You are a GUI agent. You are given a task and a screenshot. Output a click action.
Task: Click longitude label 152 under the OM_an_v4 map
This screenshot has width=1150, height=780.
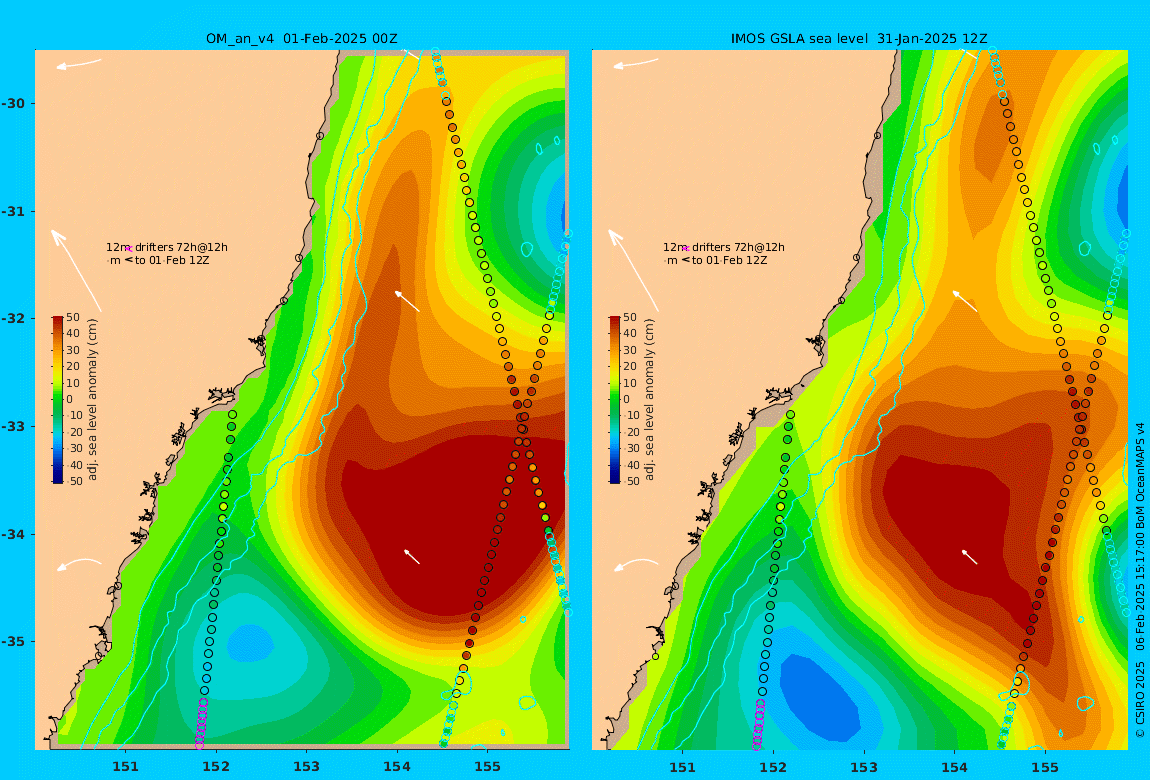click(216, 767)
